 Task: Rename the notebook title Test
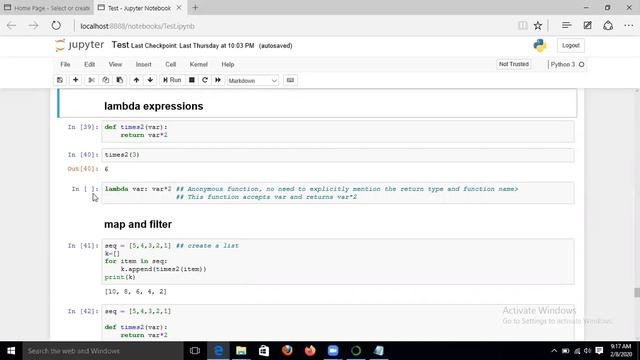(120, 45)
